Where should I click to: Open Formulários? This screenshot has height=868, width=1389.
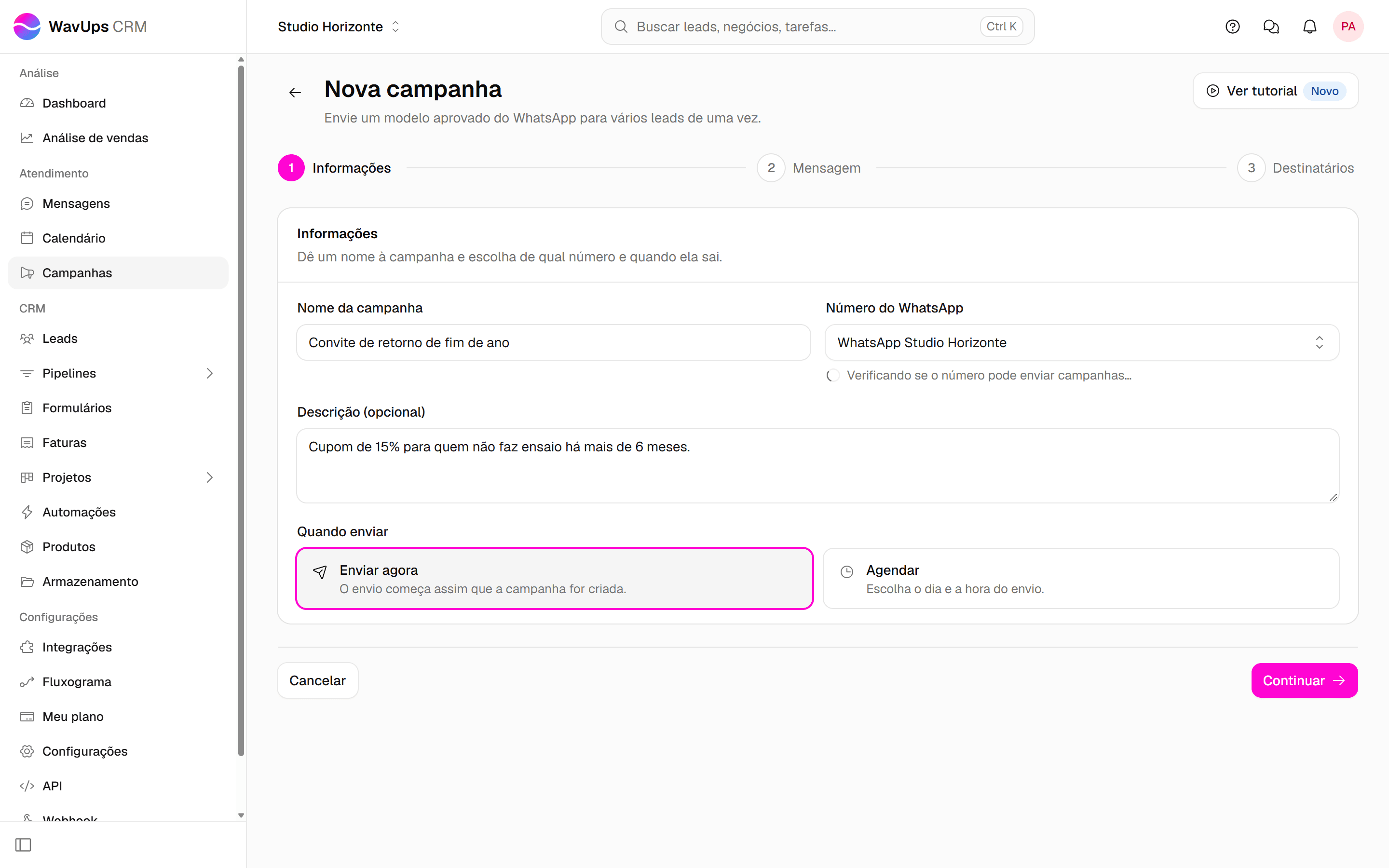point(118,408)
